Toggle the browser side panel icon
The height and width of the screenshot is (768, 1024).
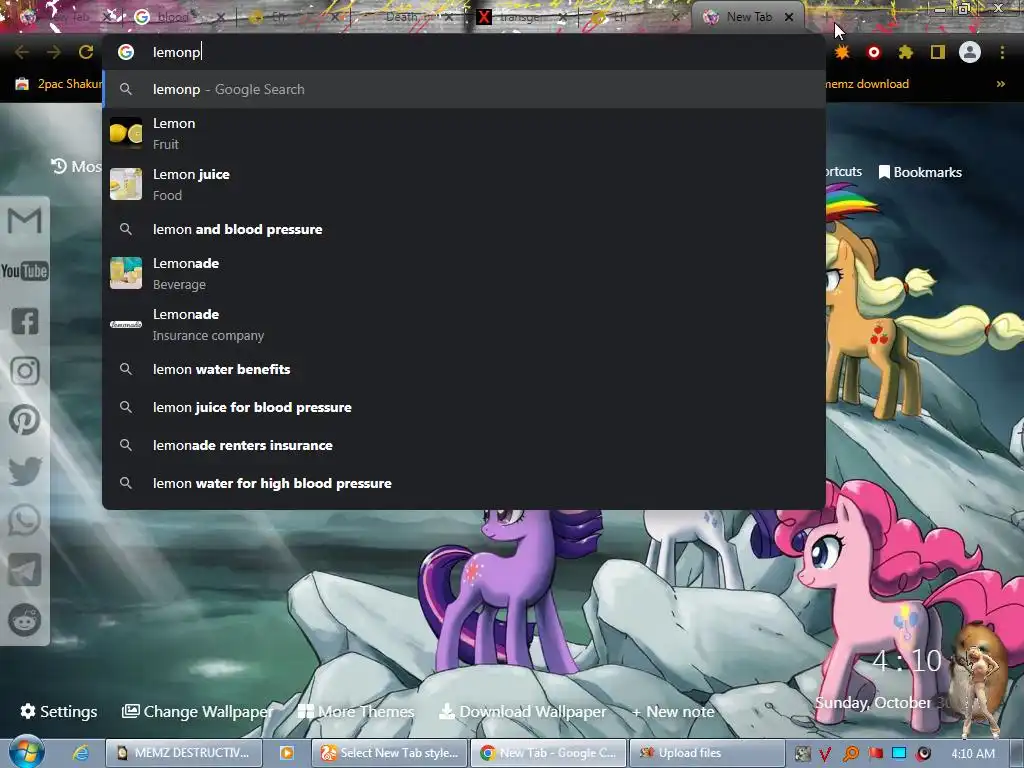[x=938, y=52]
